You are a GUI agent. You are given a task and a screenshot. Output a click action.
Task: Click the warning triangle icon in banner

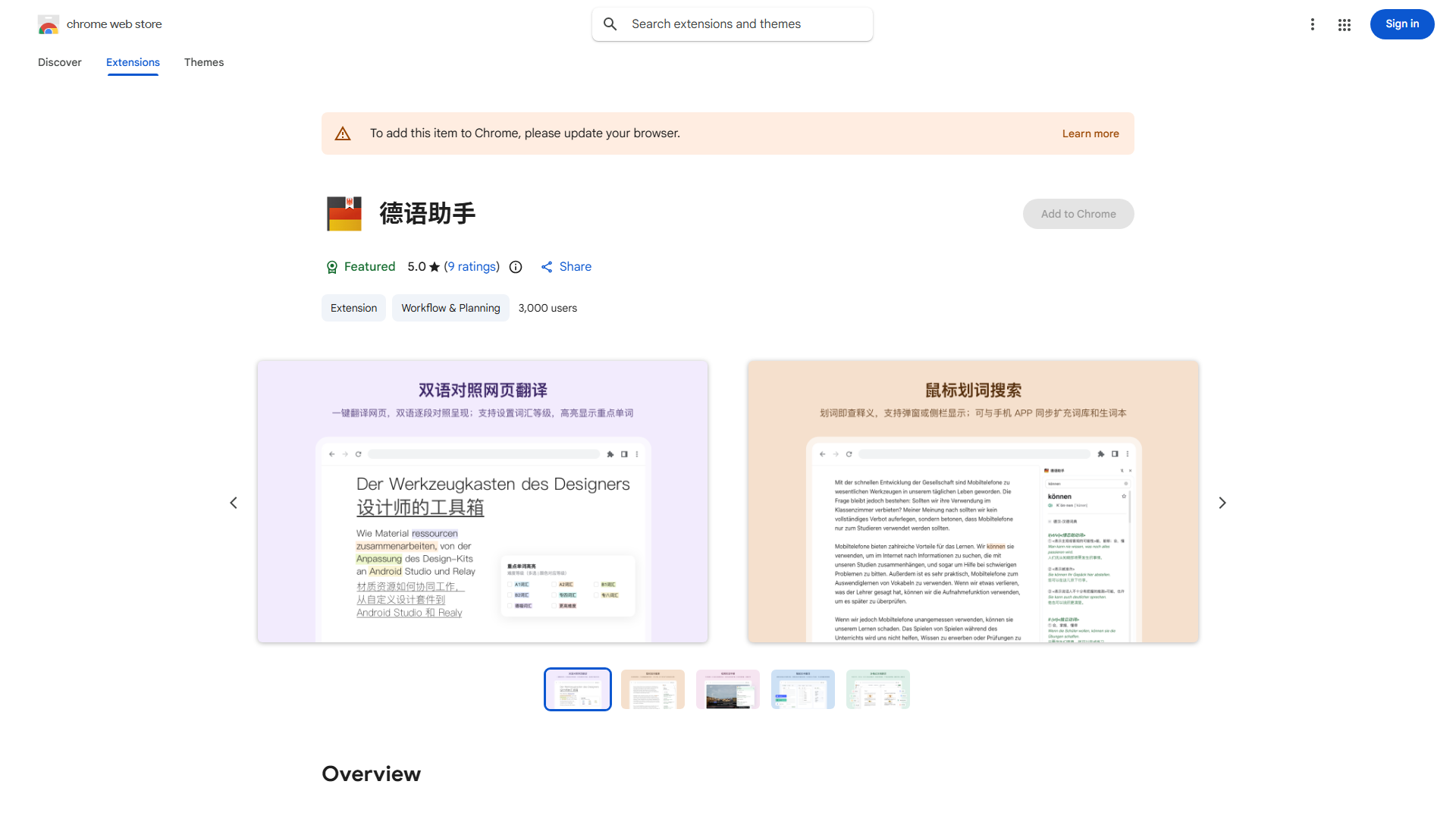tap(343, 133)
